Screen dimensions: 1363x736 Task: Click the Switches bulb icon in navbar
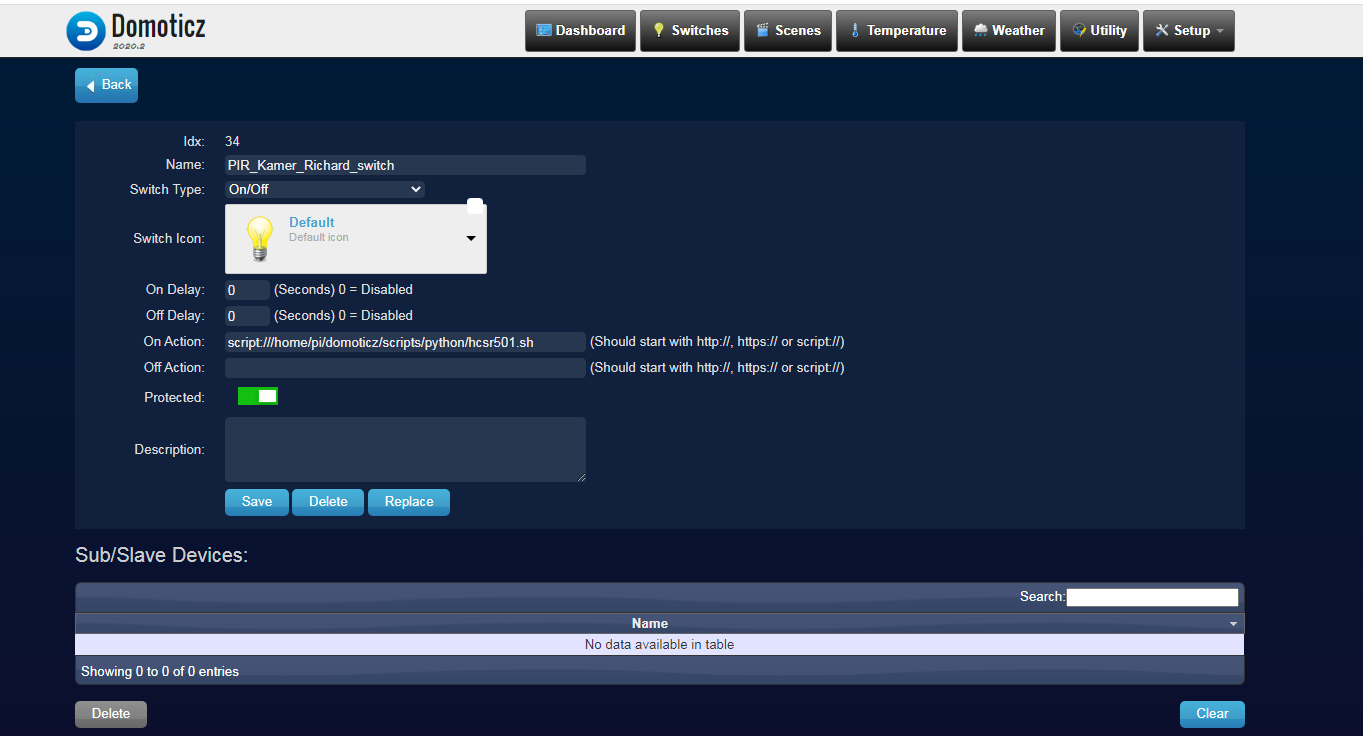click(659, 31)
